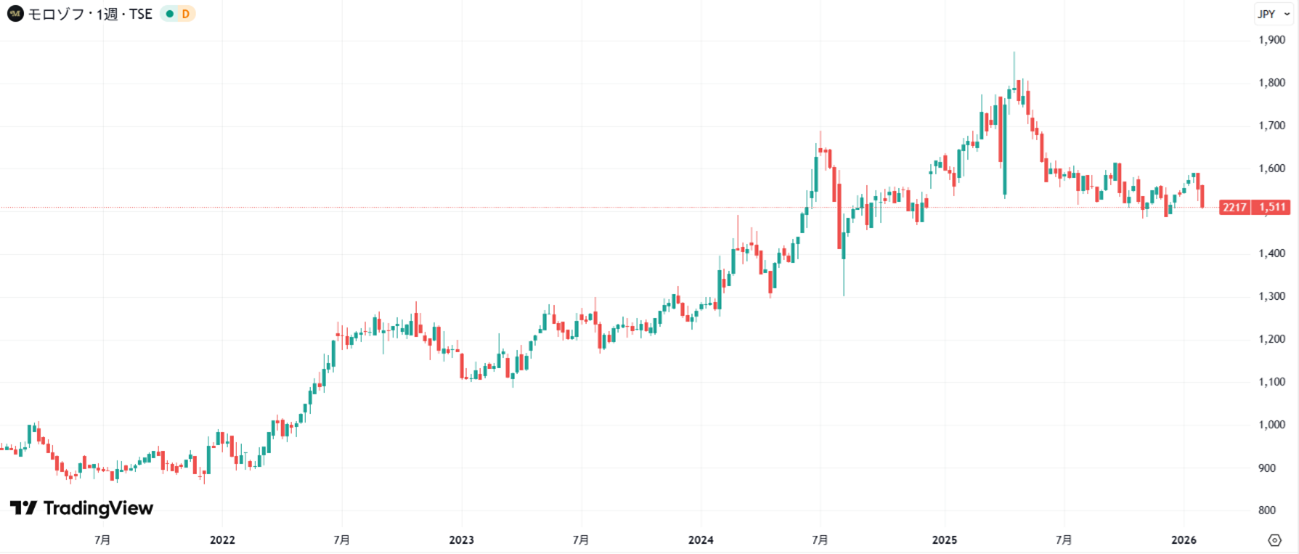Click the Morozoff company logo icon
1299x554 pixels.
tap(15, 14)
